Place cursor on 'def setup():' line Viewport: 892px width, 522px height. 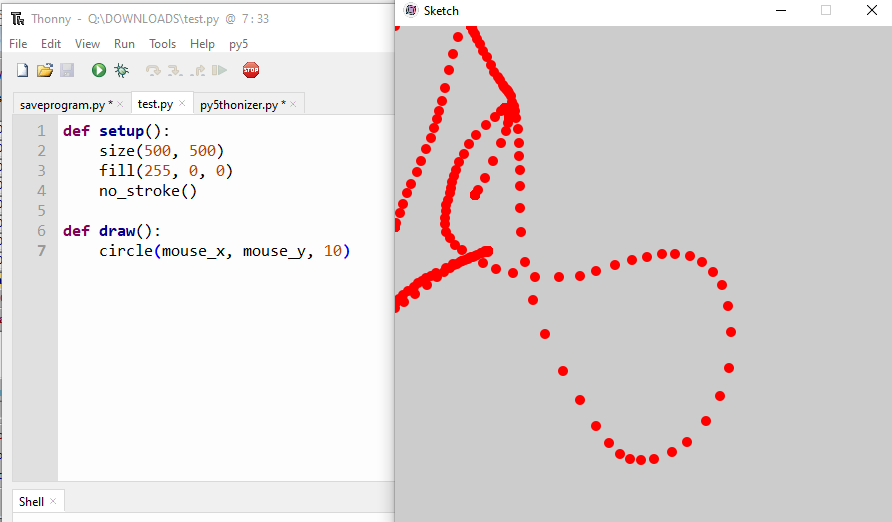click(x=116, y=131)
